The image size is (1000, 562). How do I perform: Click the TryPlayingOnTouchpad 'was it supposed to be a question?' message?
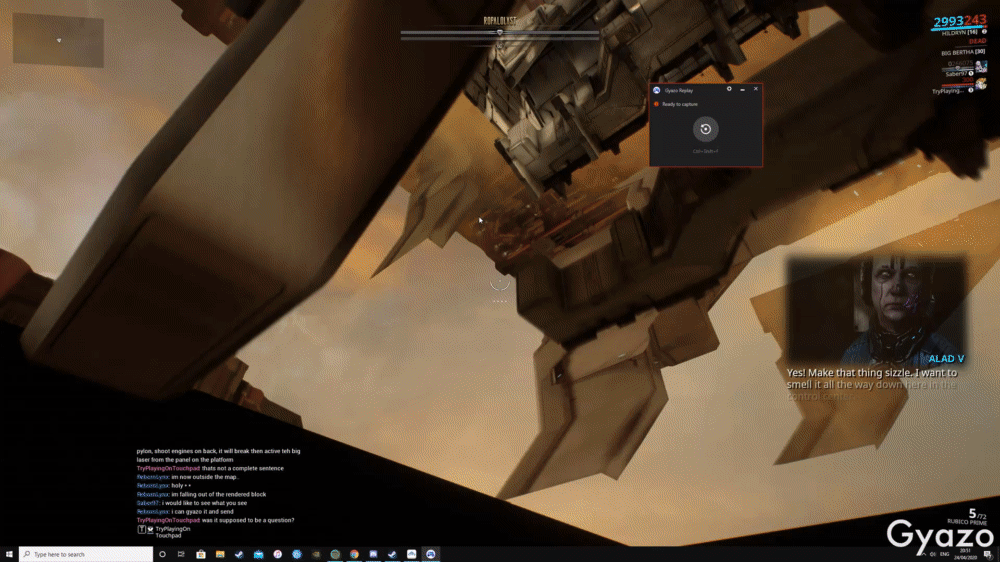[216, 520]
